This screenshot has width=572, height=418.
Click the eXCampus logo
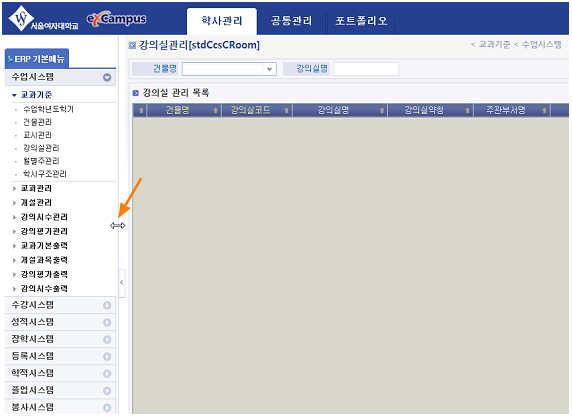point(116,19)
